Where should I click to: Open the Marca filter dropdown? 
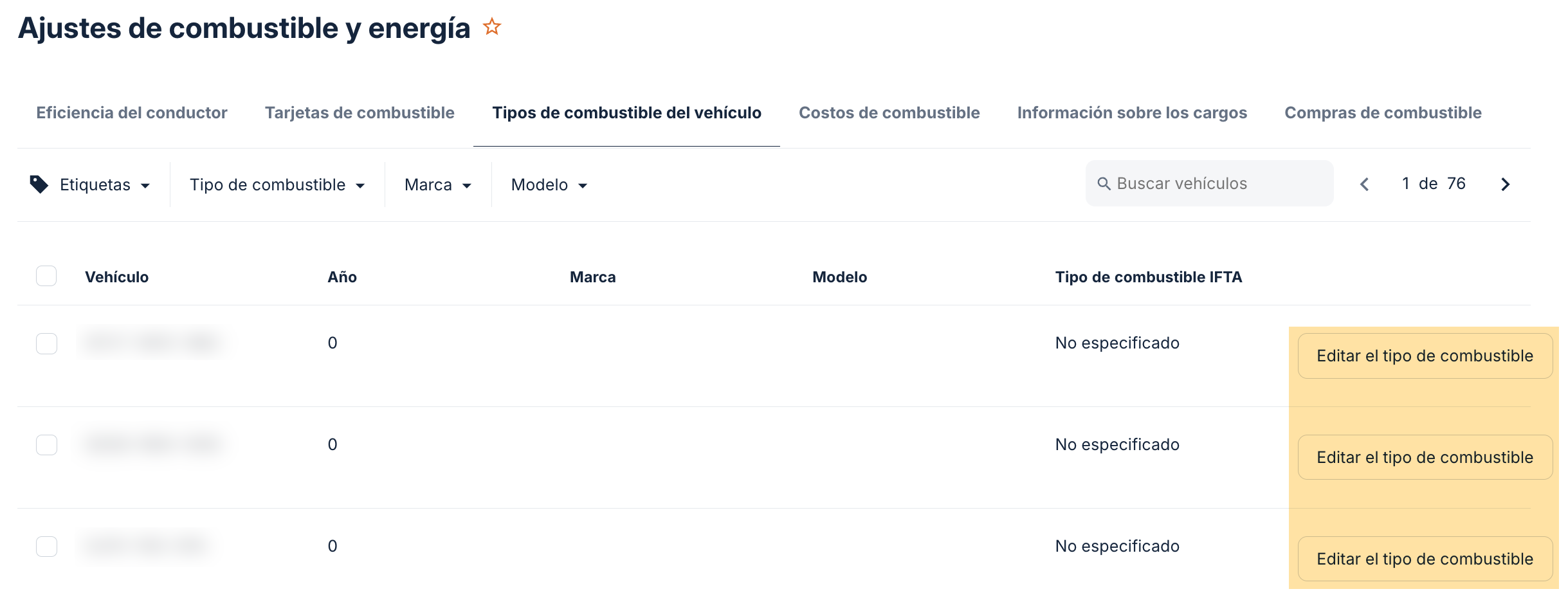pyautogui.click(x=438, y=185)
